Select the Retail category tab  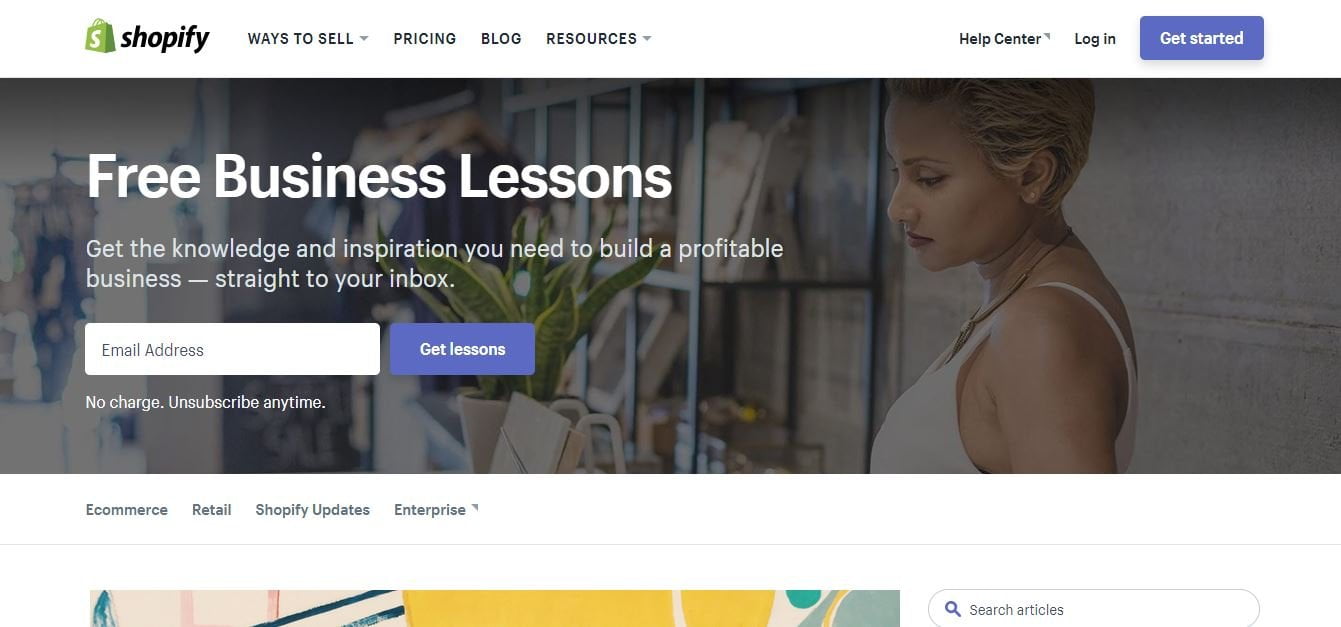coord(212,510)
